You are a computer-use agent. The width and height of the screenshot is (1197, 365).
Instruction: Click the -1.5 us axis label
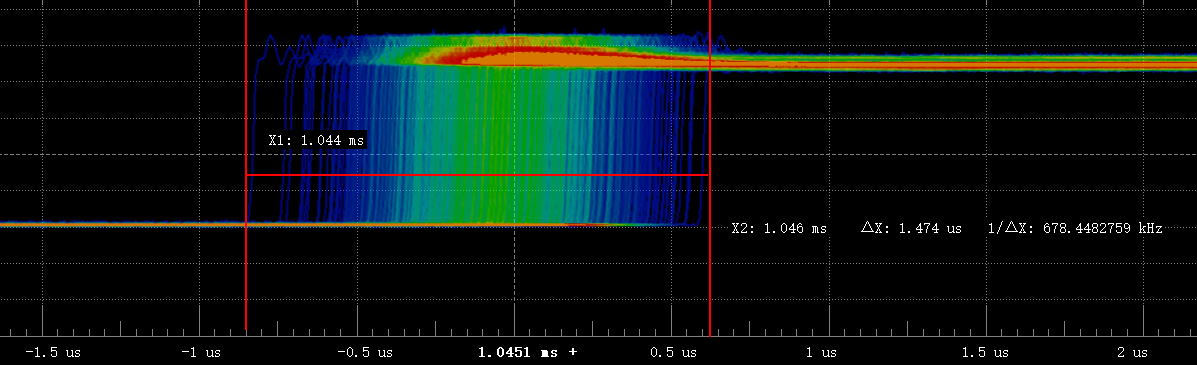click(53, 353)
